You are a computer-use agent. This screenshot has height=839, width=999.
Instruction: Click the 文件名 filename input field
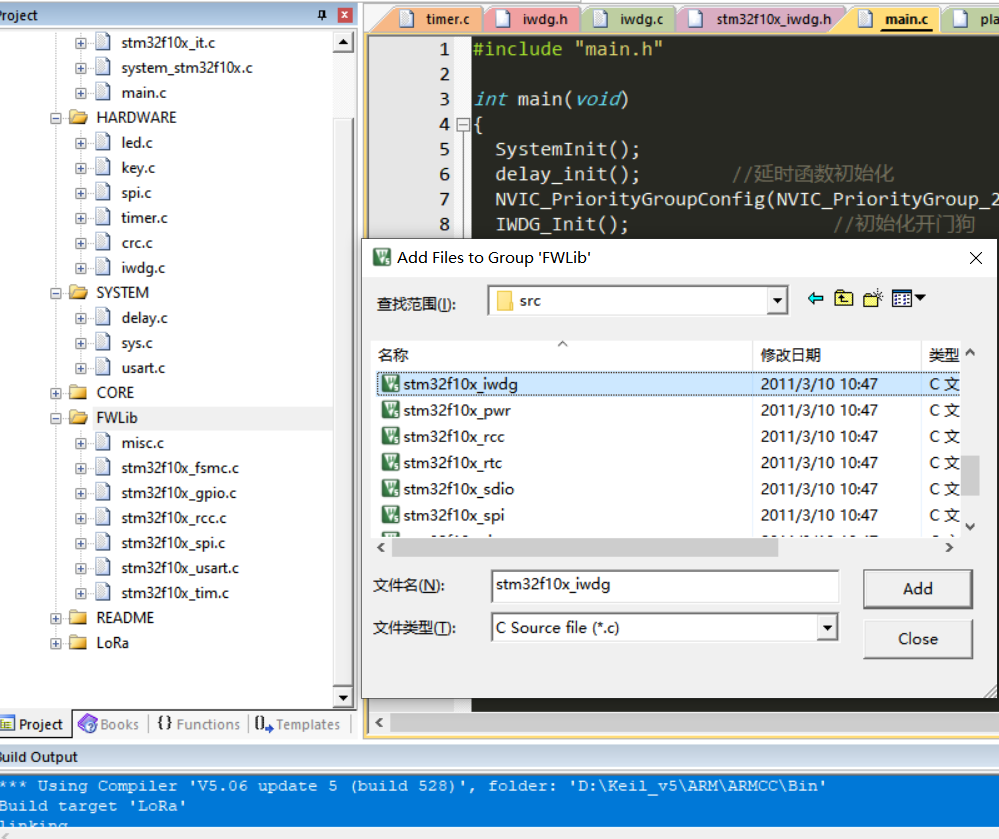(664, 586)
